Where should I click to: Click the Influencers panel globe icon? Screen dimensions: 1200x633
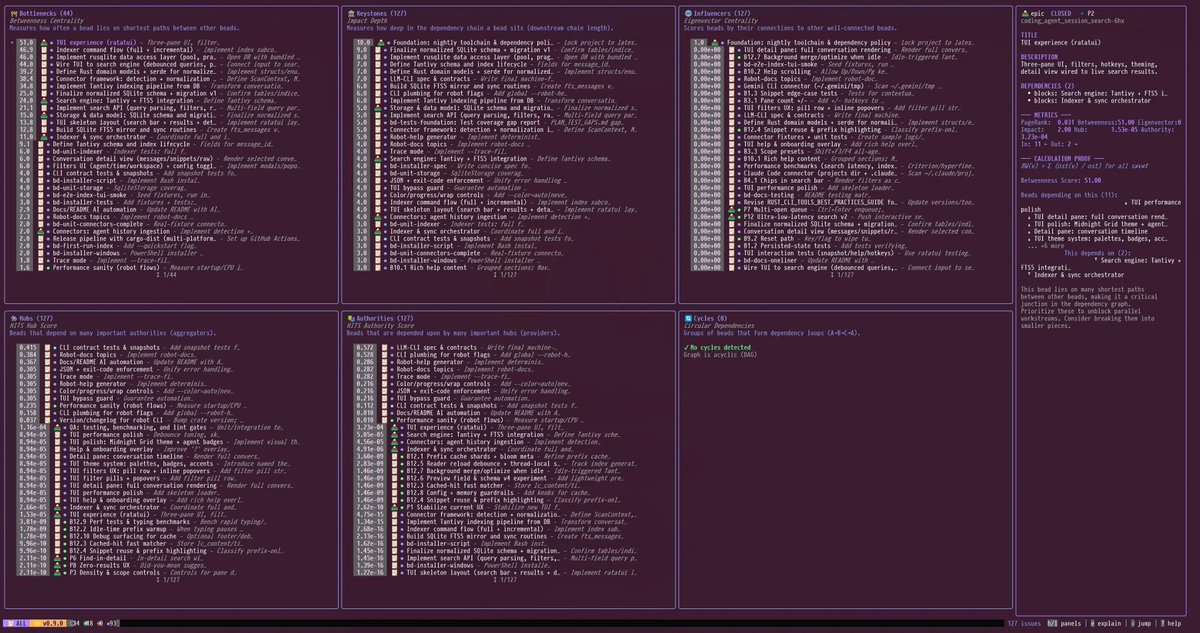688,13
